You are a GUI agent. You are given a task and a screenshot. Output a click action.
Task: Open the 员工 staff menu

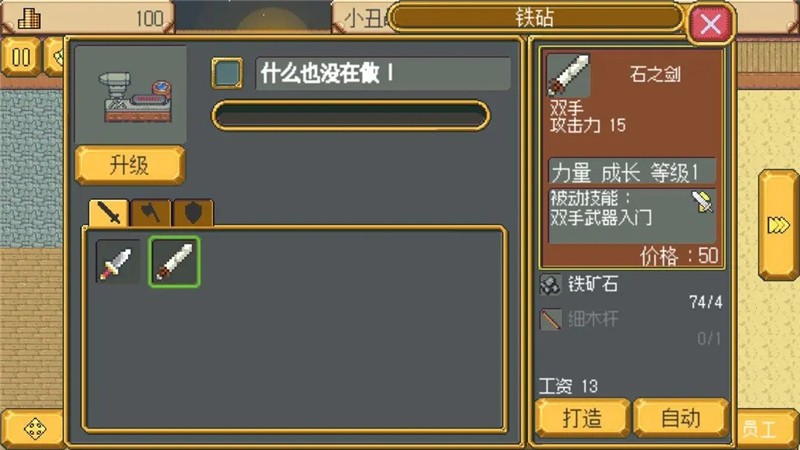pyautogui.click(x=759, y=429)
